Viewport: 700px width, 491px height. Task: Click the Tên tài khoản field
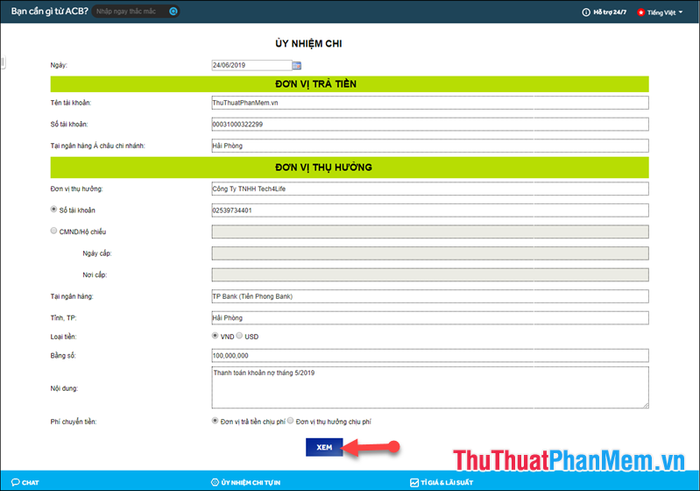coord(430,103)
